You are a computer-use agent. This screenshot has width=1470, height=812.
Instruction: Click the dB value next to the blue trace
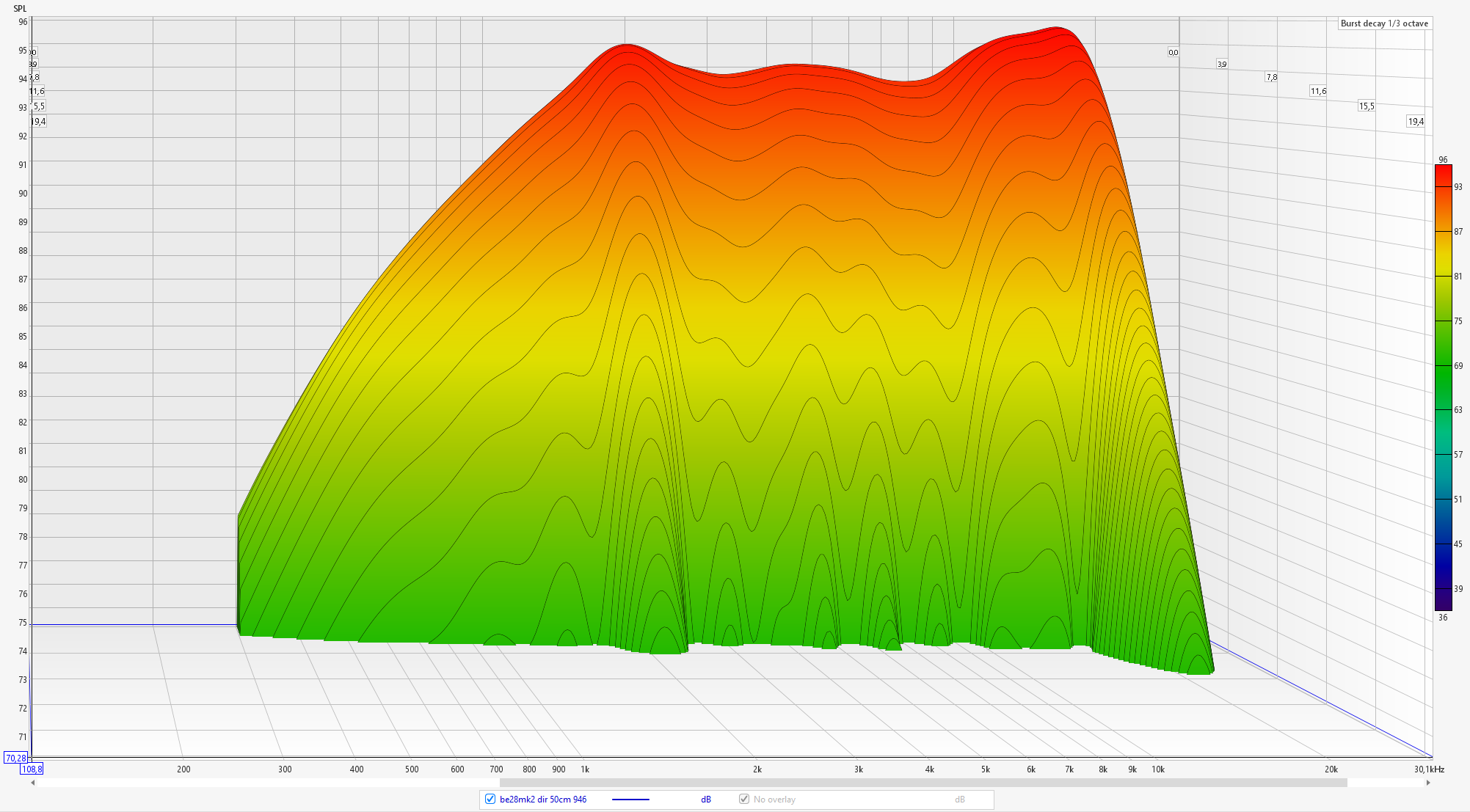coord(706,800)
